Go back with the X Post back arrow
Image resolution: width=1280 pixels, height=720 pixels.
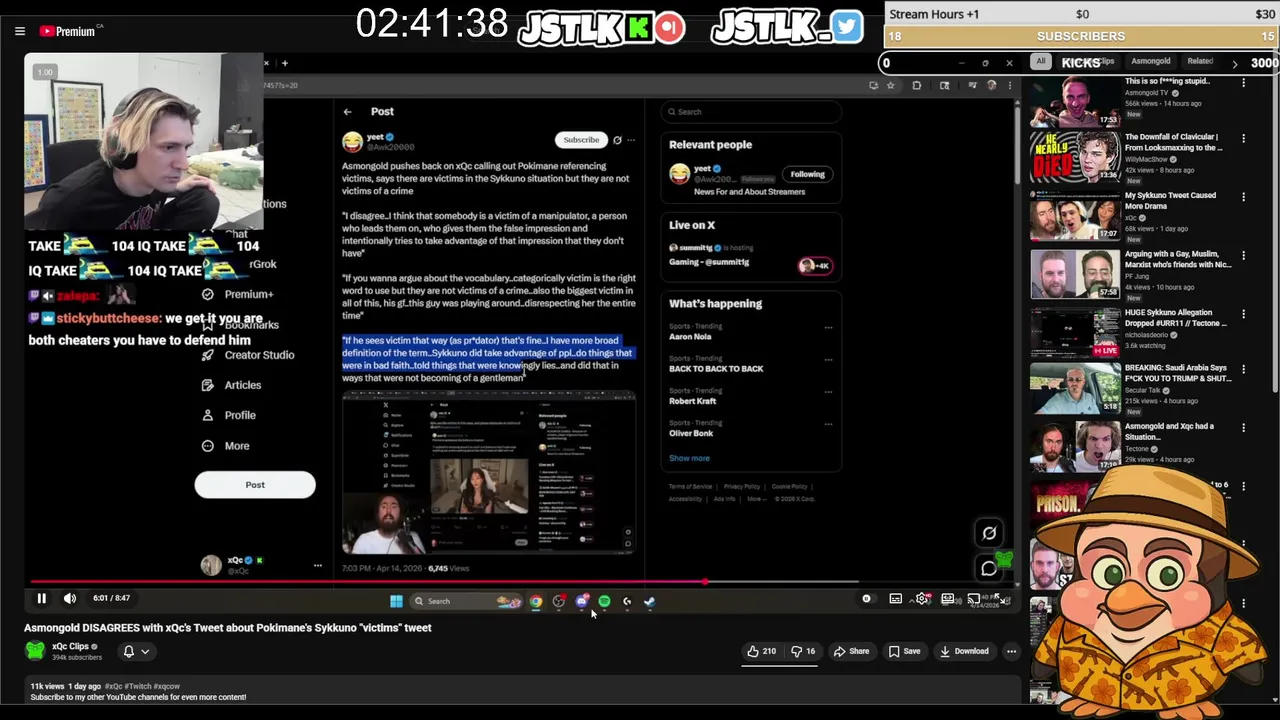tap(347, 112)
